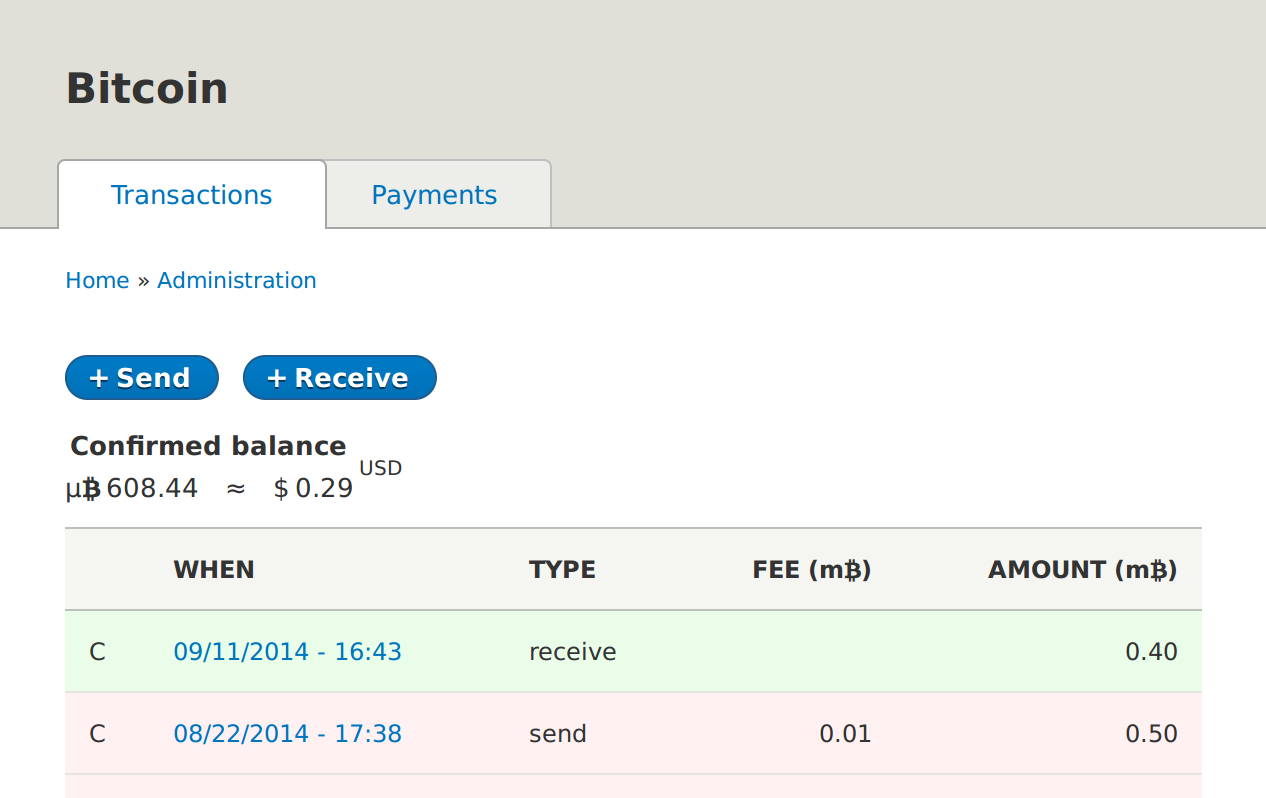Select the Bitcoin page title

pos(147,88)
